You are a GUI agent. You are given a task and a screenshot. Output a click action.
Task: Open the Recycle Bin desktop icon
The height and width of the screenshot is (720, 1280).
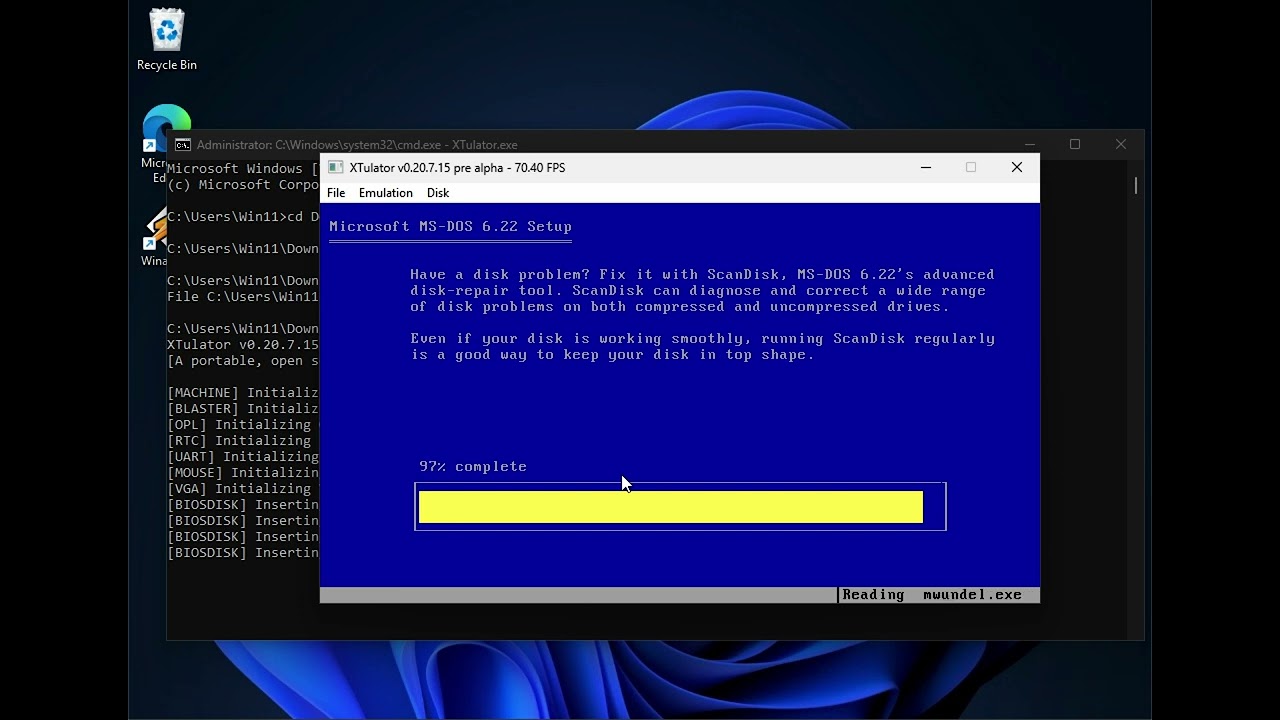pyautogui.click(x=167, y=40)
